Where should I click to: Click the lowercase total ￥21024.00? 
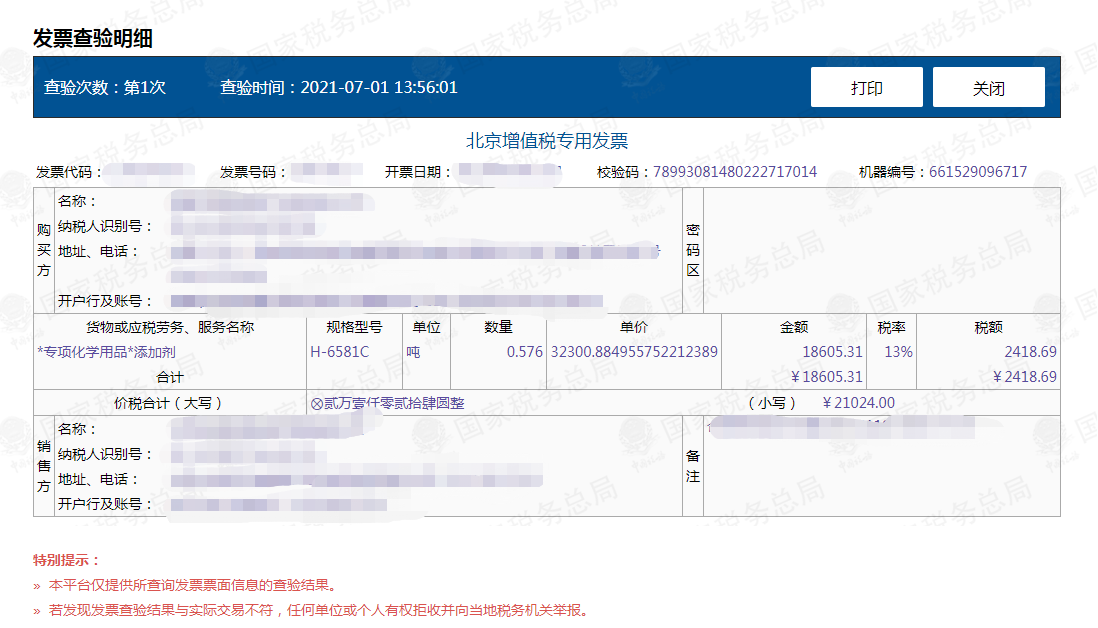858,403
